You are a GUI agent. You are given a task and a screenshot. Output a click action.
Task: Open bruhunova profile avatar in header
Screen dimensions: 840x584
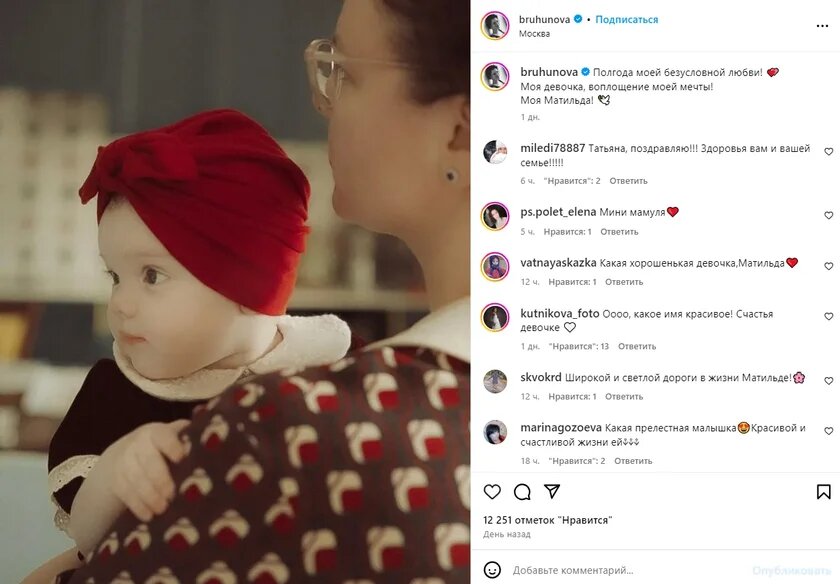(x=494, y=25)
